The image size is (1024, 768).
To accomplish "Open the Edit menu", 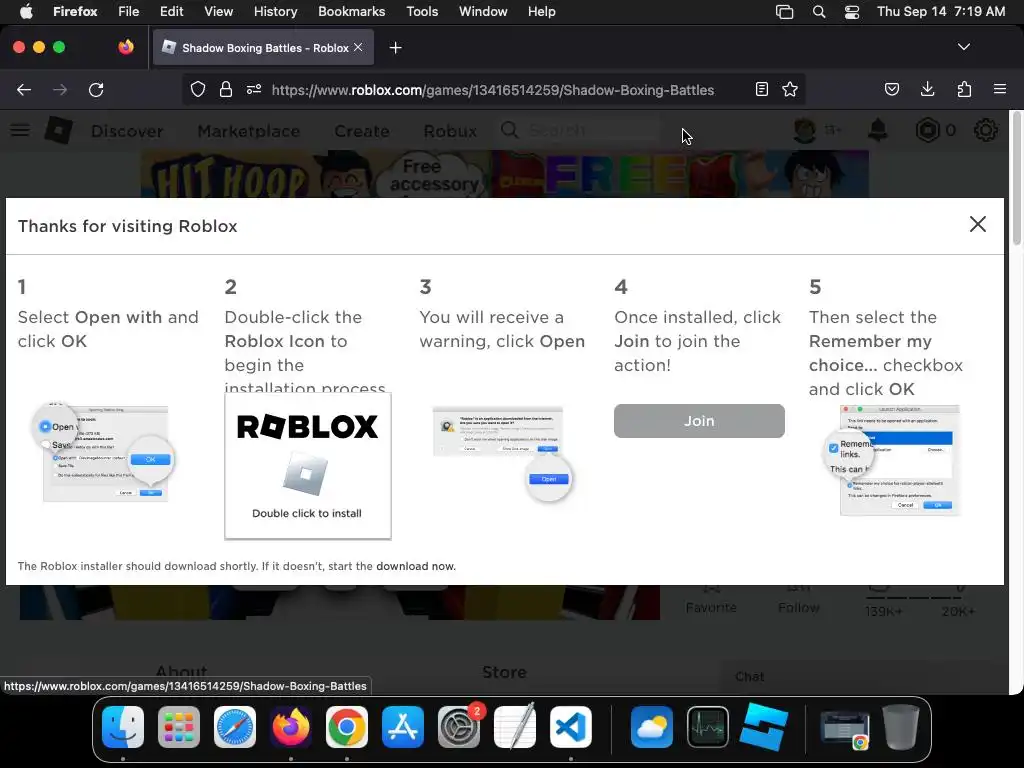I will (171, 11).
